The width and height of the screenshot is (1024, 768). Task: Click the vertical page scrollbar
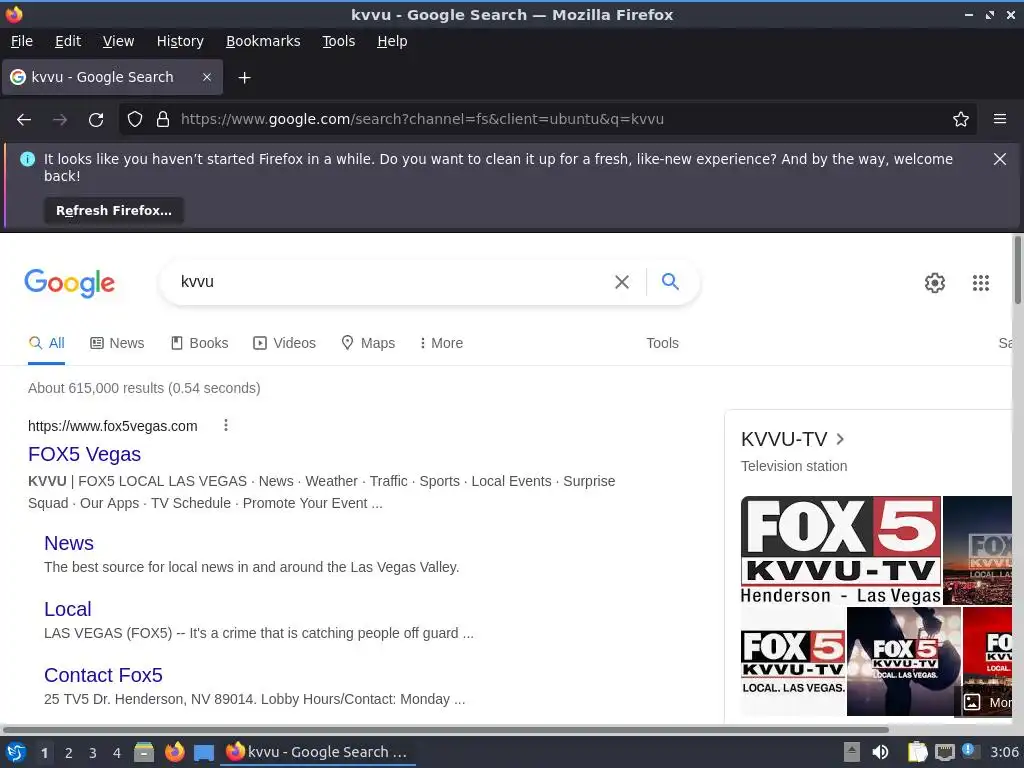click(1017, 270)
